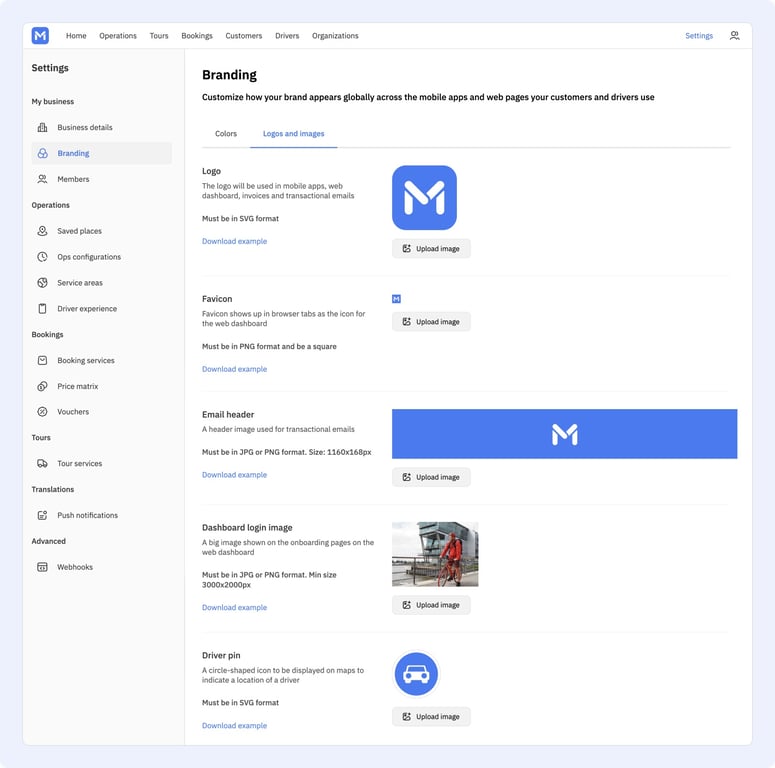Click the Business details building icon
775x768 pixels.
click(43, 128)
